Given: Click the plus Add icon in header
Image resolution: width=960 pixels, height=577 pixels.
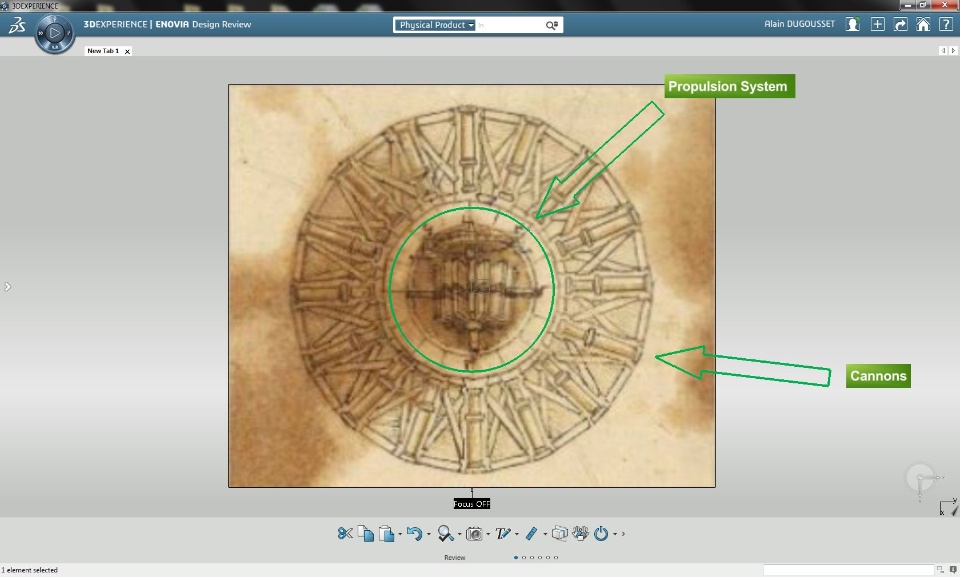Looking at the screenshot, I should (877, 24).
